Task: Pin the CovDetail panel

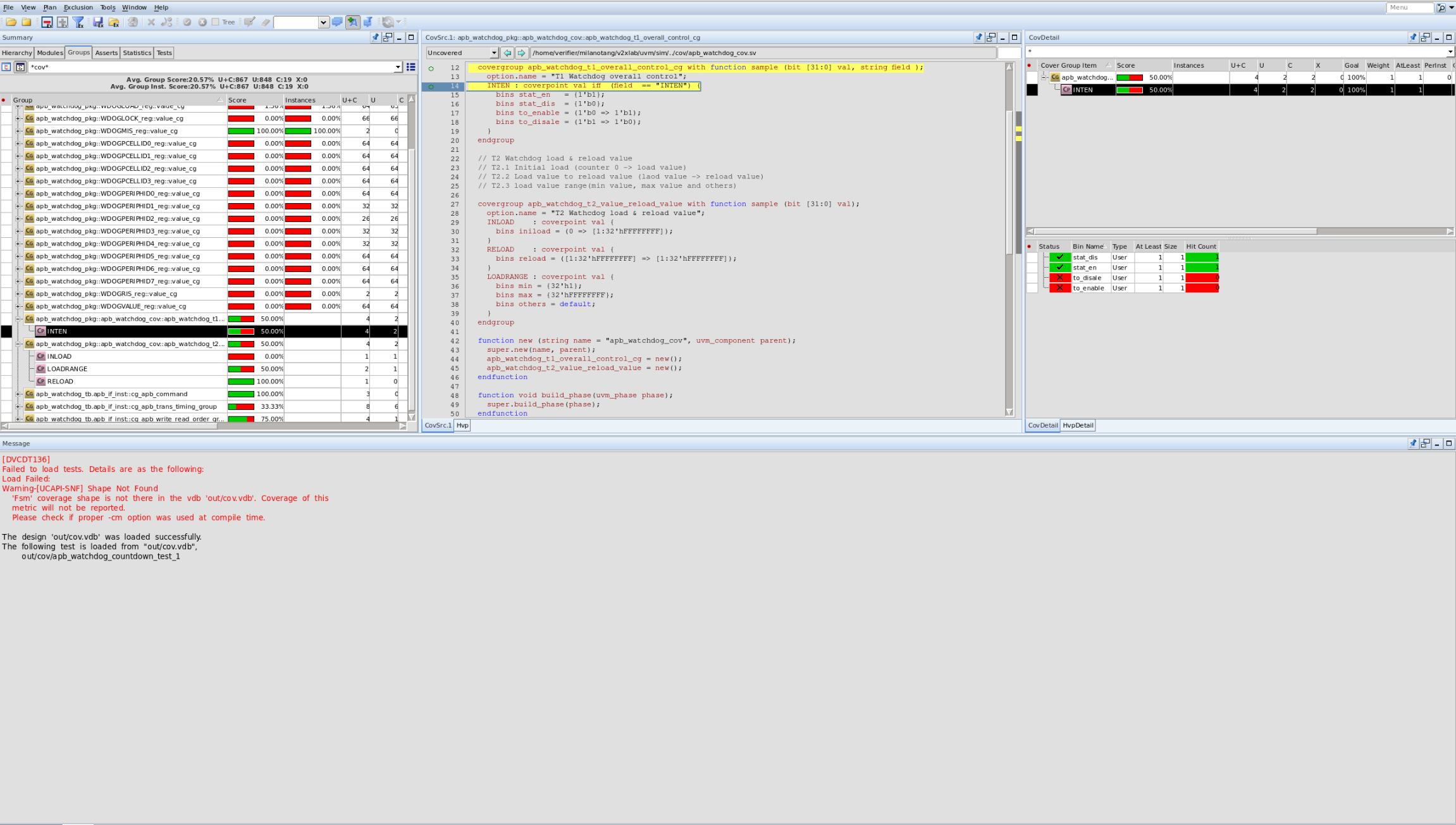Action: [1412, 37]
